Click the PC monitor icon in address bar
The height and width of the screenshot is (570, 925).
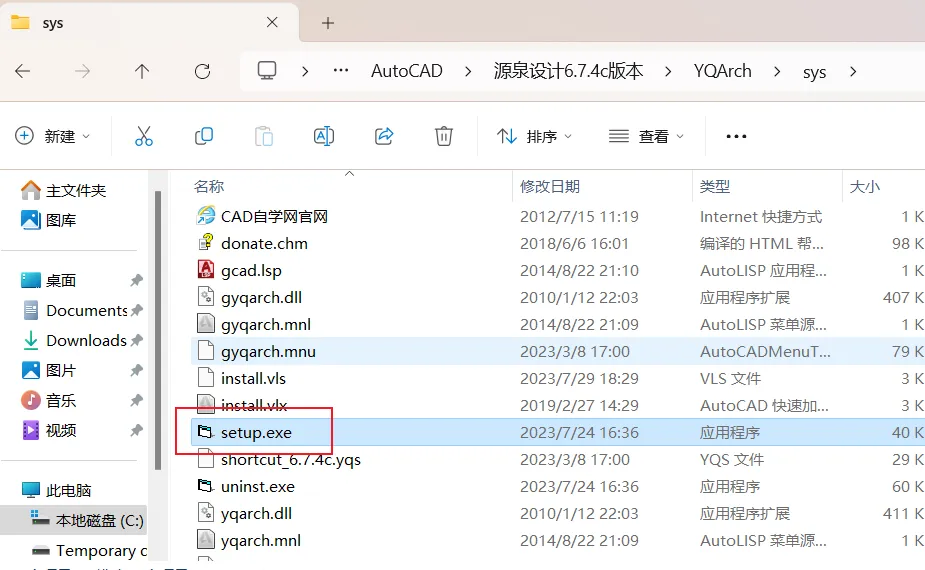click(267, 71)
